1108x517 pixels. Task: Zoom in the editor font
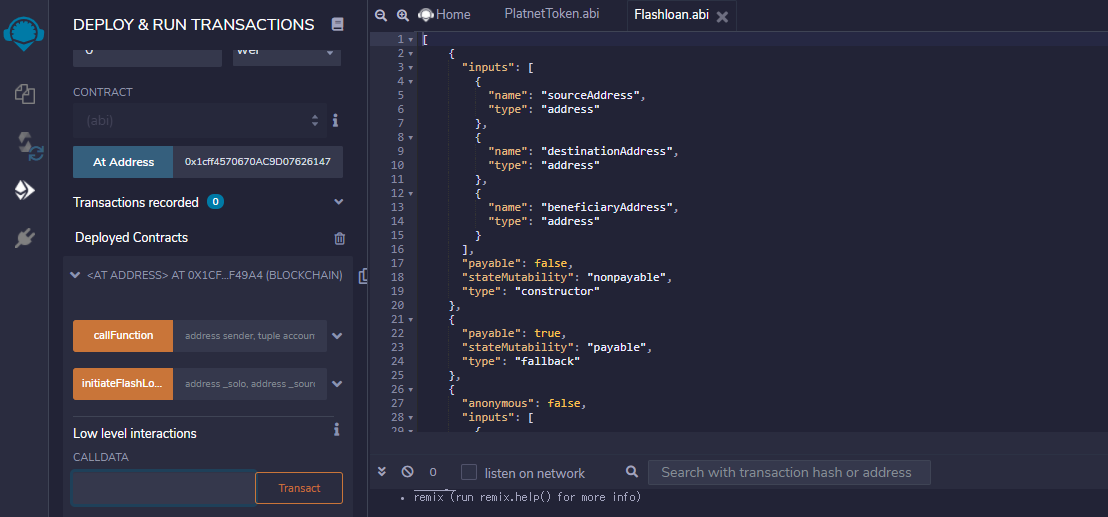(403, 15)
